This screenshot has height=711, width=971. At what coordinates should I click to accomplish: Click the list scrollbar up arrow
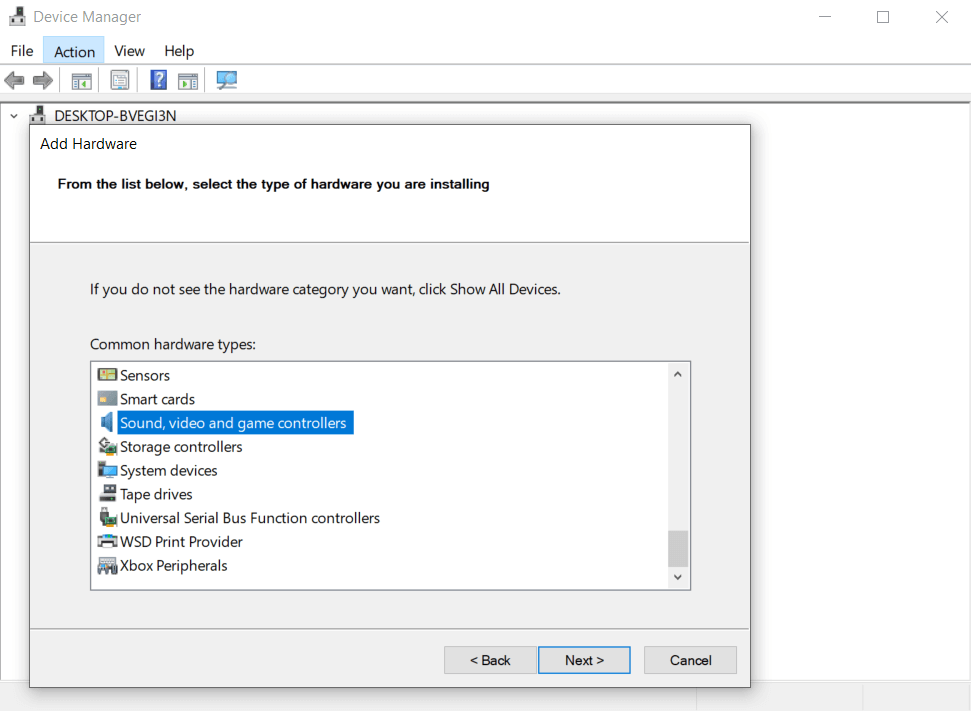click(x=677, y=374)
